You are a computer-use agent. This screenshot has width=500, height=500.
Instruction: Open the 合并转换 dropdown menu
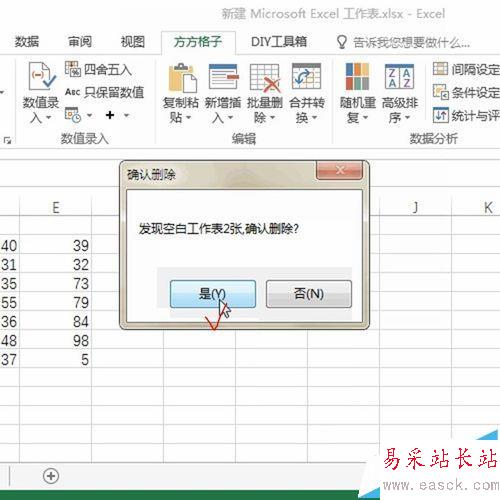tap(314, 118)
